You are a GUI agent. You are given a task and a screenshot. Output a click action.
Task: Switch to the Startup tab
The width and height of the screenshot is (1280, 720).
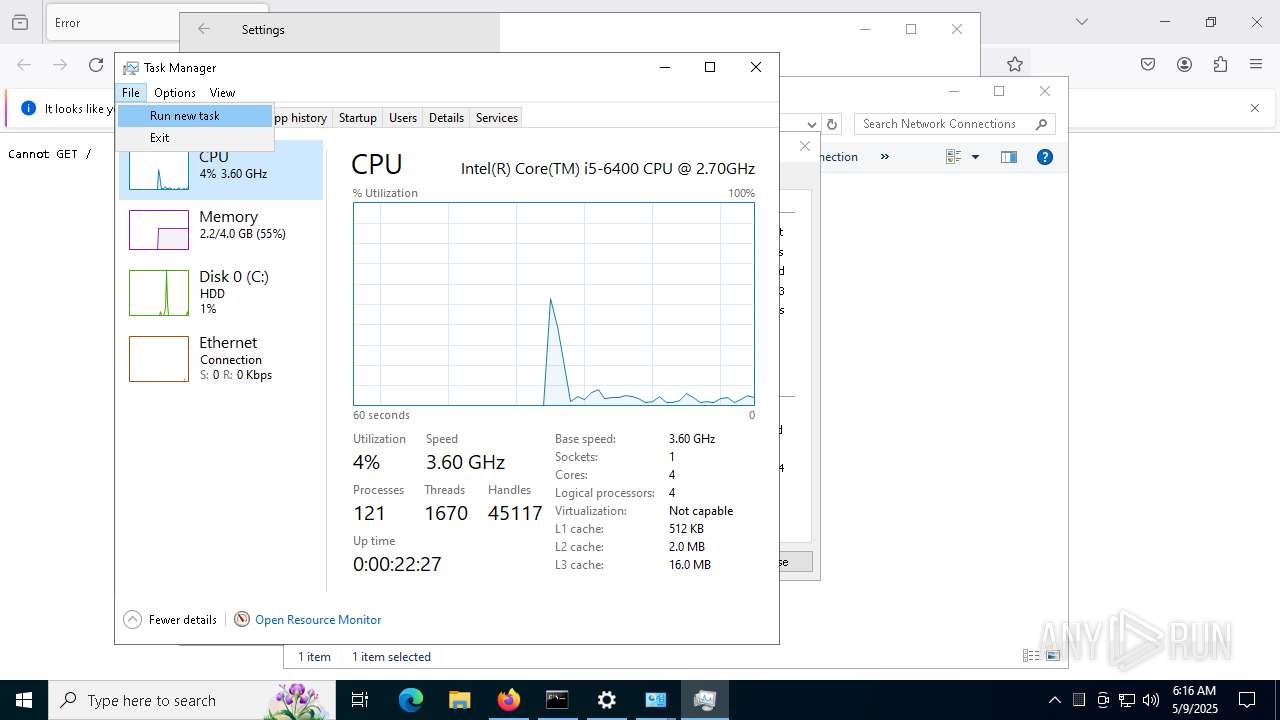click(x=357, y=118)
